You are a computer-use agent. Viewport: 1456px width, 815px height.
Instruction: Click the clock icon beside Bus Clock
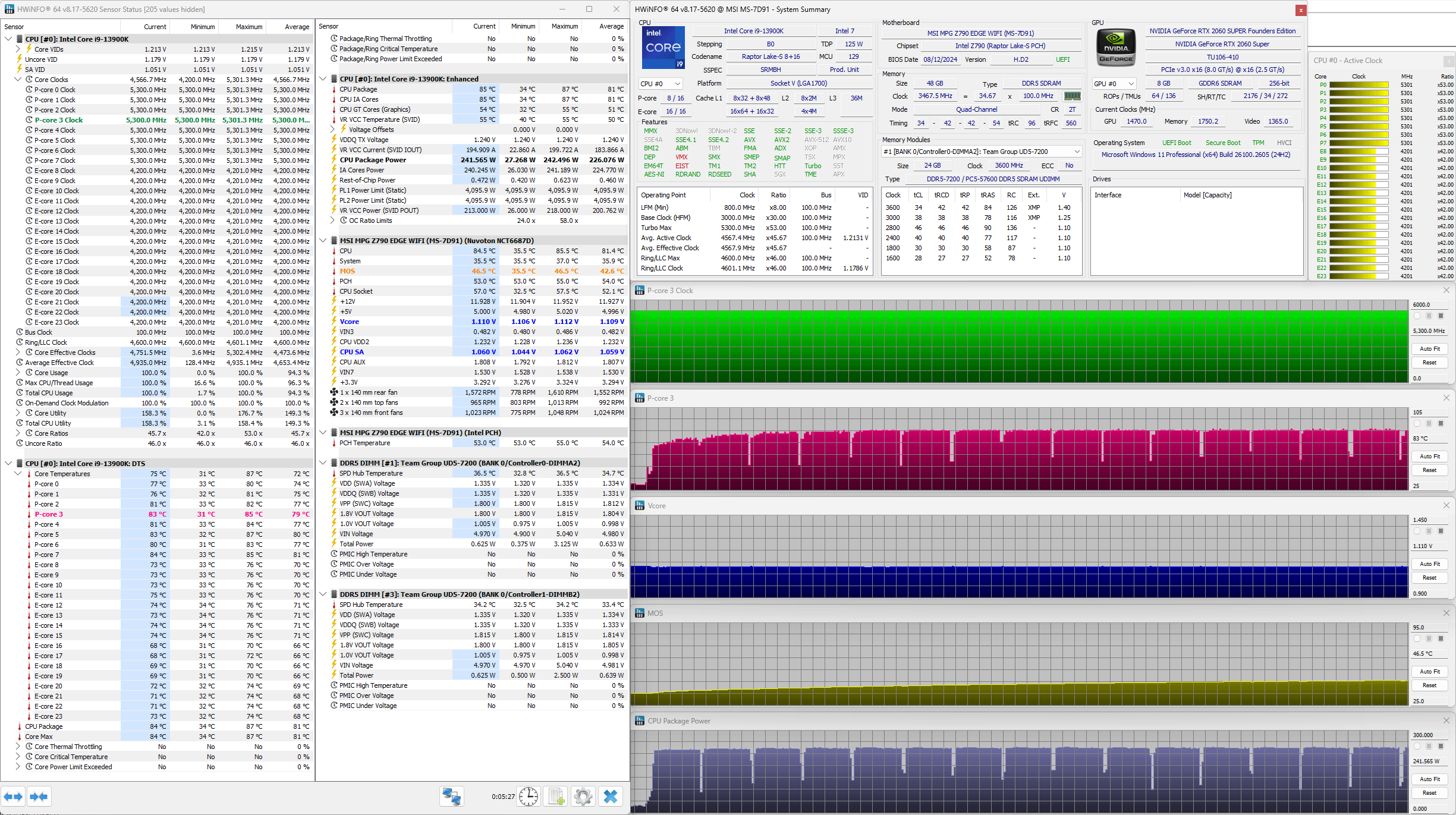(20, 332)
